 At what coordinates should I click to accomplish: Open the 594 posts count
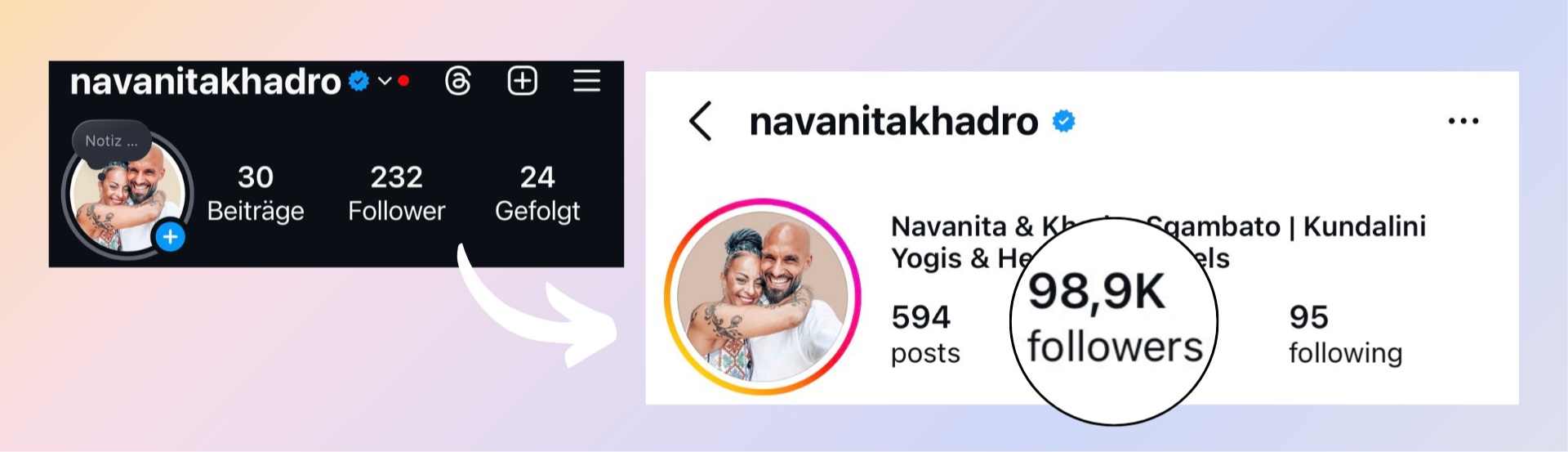(x=925, y=333)
